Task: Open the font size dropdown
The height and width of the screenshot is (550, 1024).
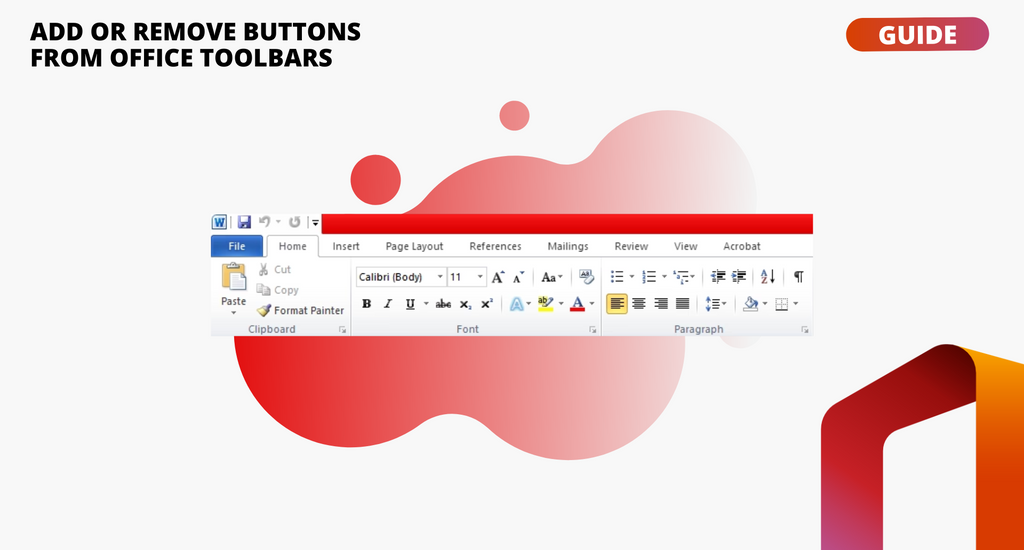Action: [x=480, y=277]
